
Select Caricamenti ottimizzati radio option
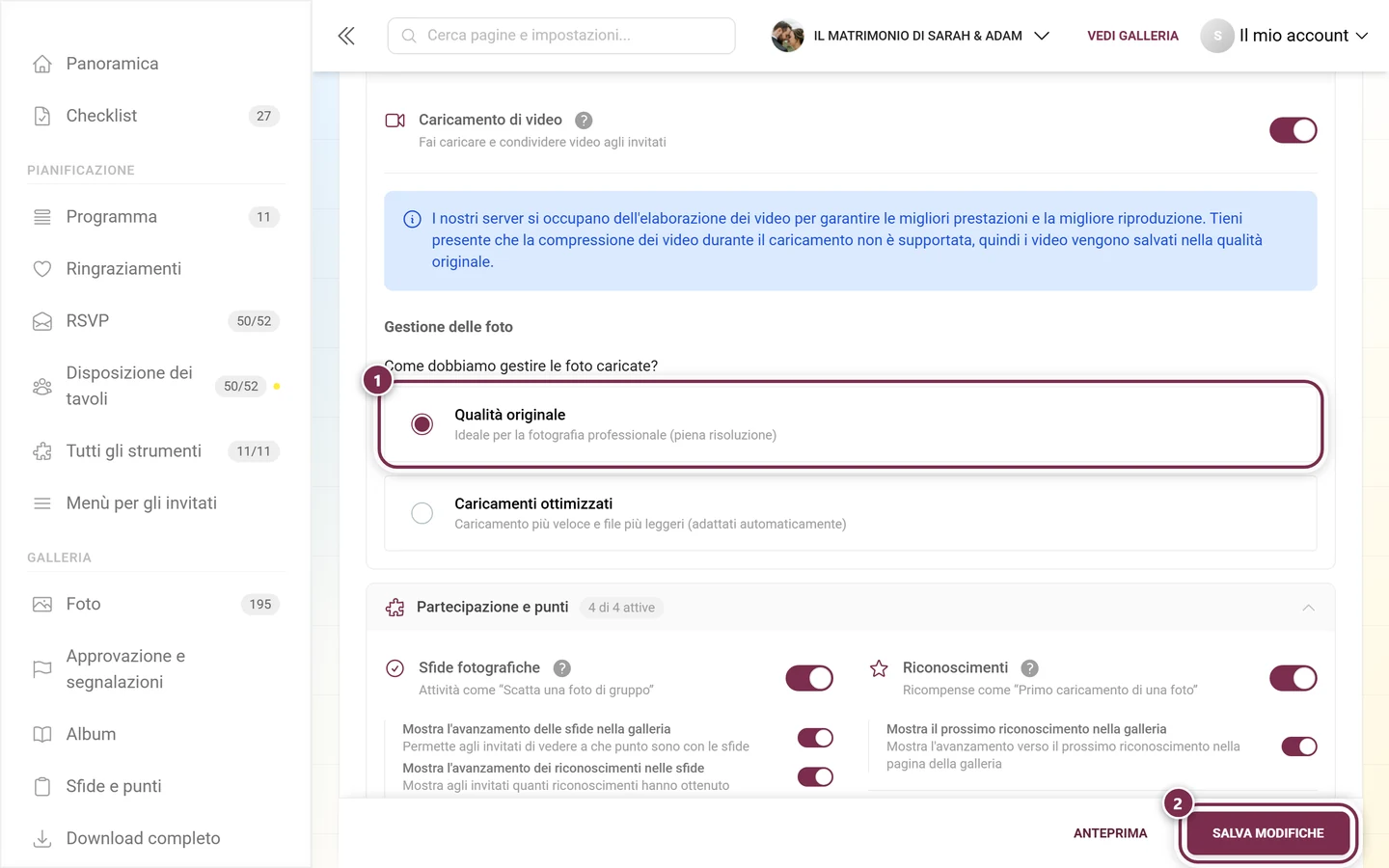(422, 513)
